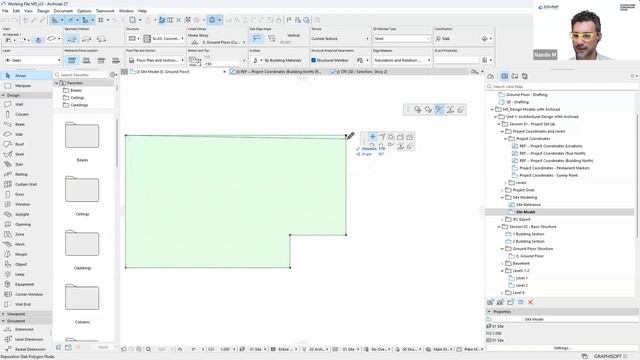Select the Morph tool
Screen dimensions: 640x360
tap(25, 254)
